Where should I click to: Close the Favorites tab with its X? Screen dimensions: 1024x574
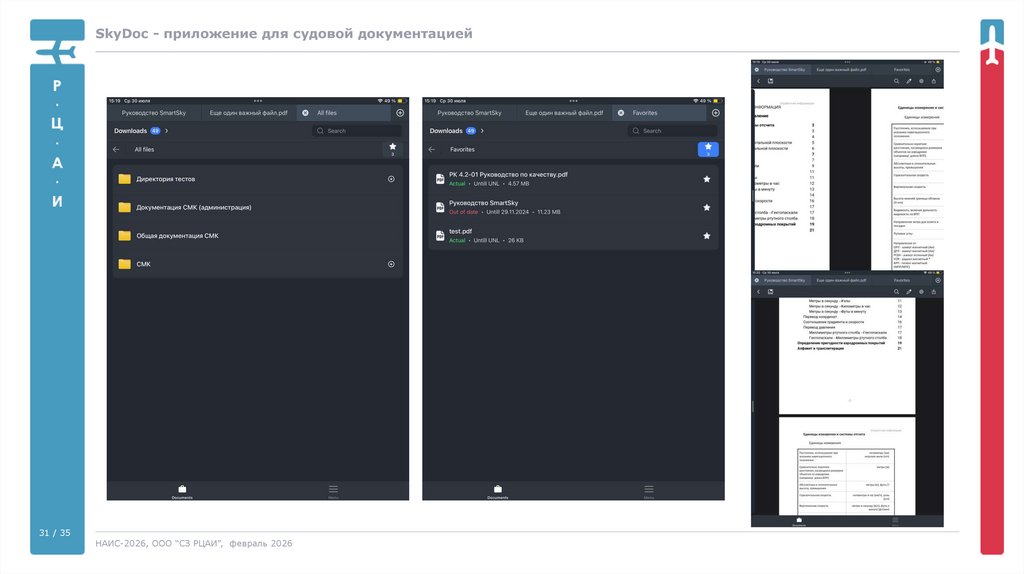coord(620,113)
